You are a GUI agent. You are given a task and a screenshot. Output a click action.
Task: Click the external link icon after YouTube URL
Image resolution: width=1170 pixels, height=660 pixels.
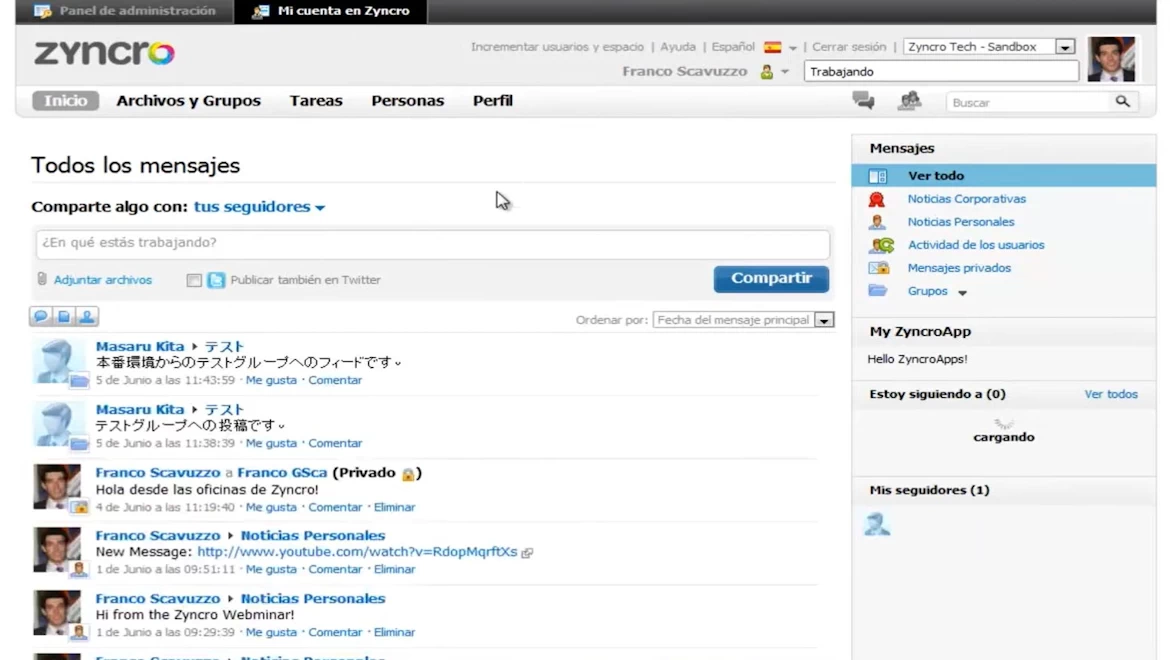[528, 553]
